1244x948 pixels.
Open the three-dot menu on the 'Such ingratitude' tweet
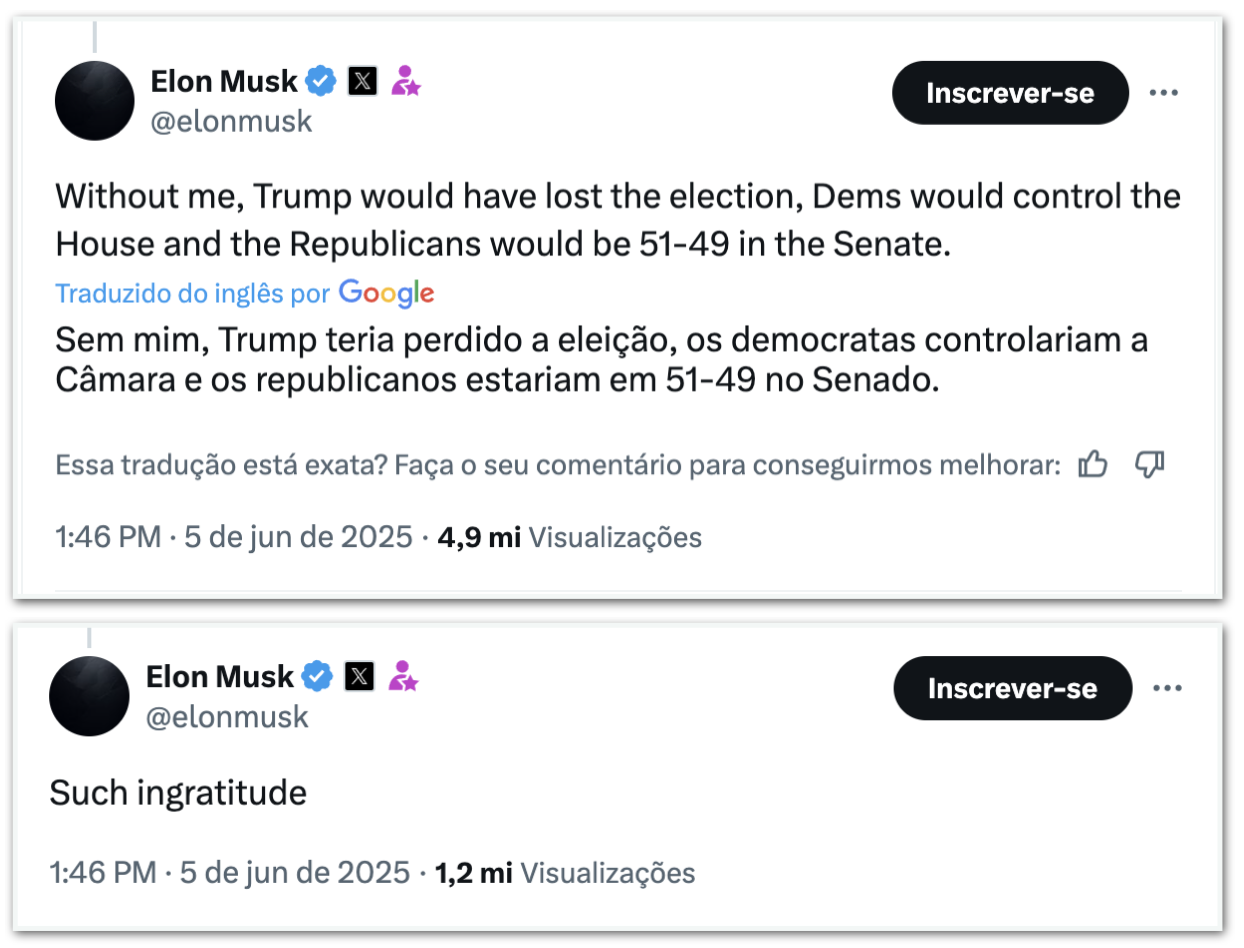coord(1168,688)
